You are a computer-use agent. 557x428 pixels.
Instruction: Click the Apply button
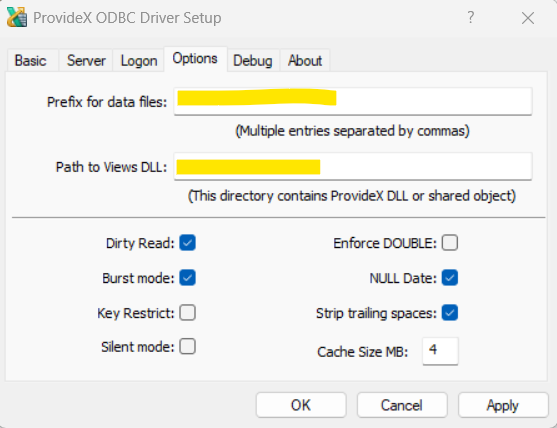(x=503, y=405)
